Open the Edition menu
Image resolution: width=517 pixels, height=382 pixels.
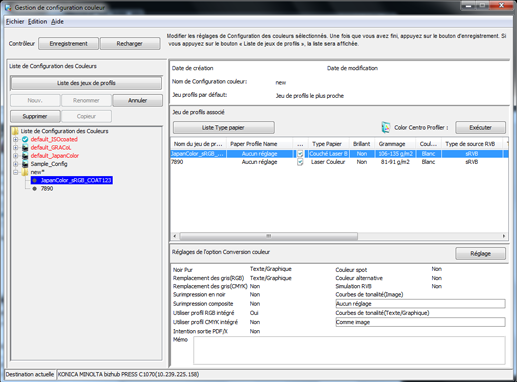pos(37,22)
